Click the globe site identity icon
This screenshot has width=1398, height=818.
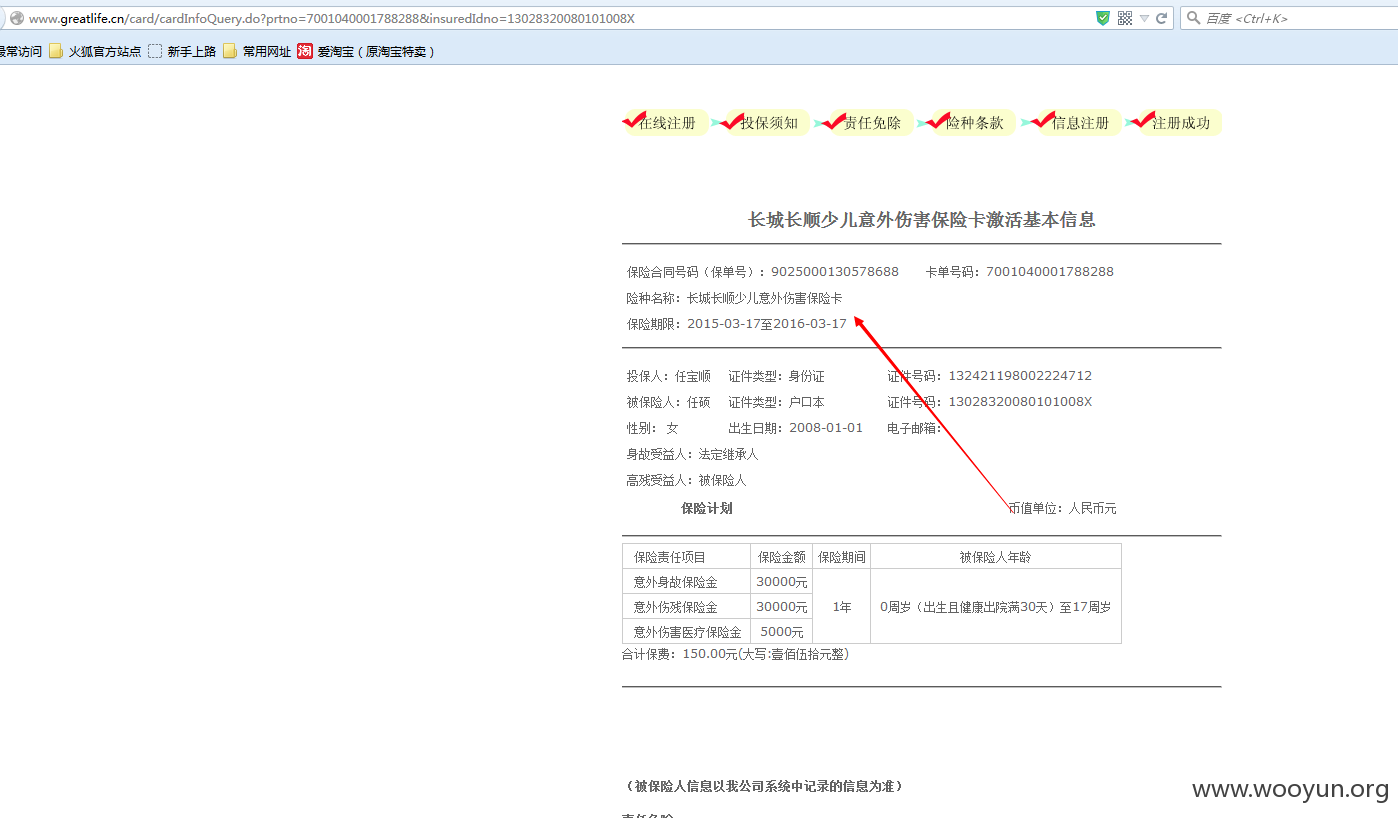click(x=16, y=18)
